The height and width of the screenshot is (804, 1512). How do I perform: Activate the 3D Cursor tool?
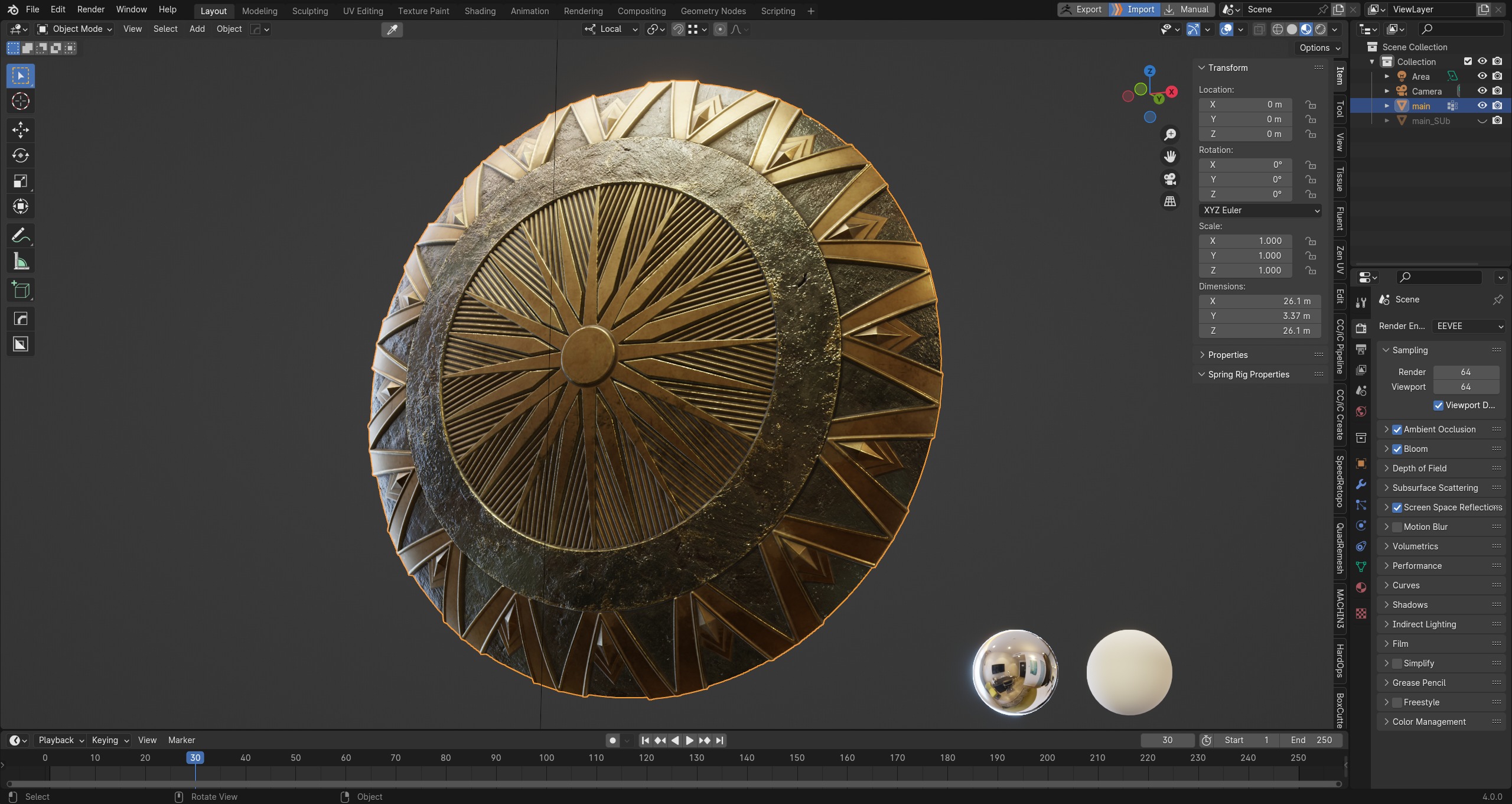21,102
